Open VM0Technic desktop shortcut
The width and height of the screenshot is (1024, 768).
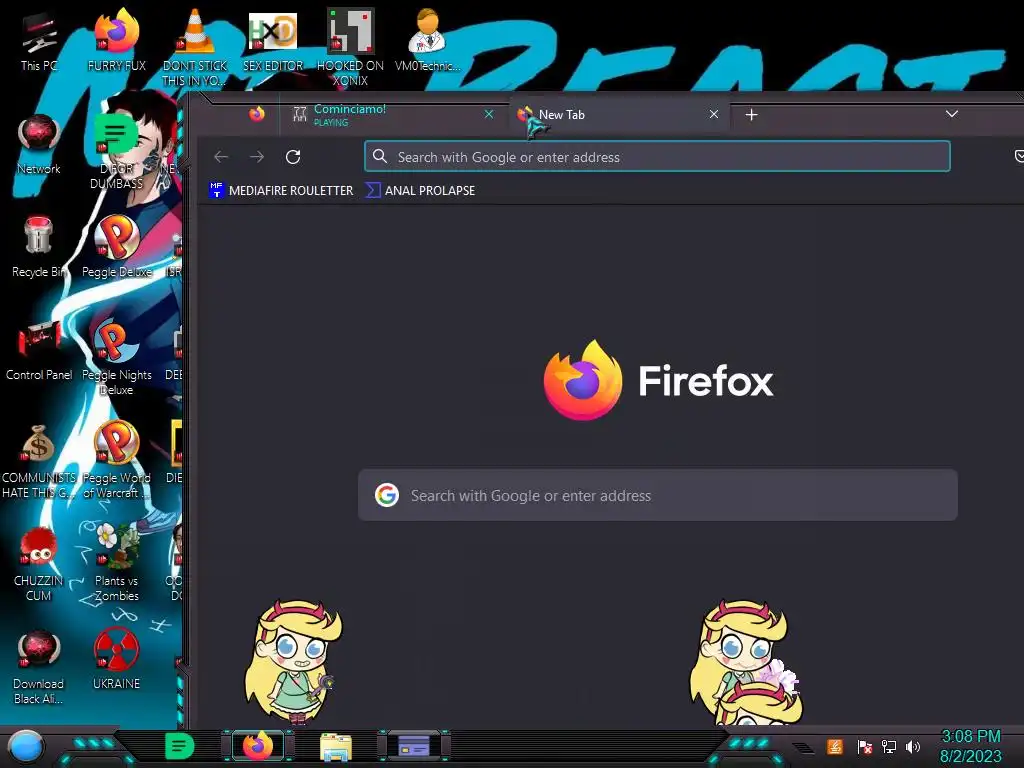click(x=427, y=40)
